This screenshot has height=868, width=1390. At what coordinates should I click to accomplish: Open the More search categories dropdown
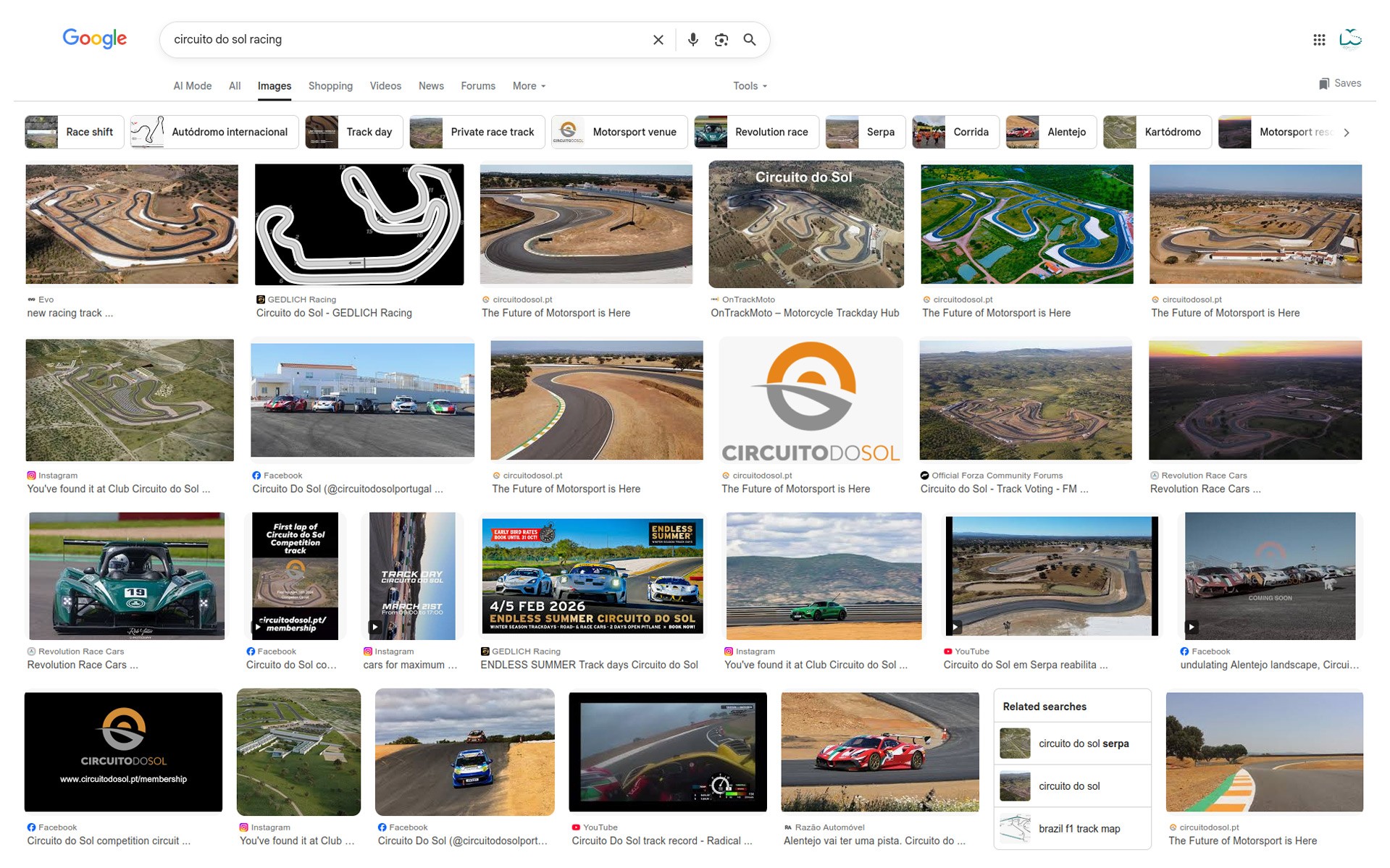tap(529, 86)
